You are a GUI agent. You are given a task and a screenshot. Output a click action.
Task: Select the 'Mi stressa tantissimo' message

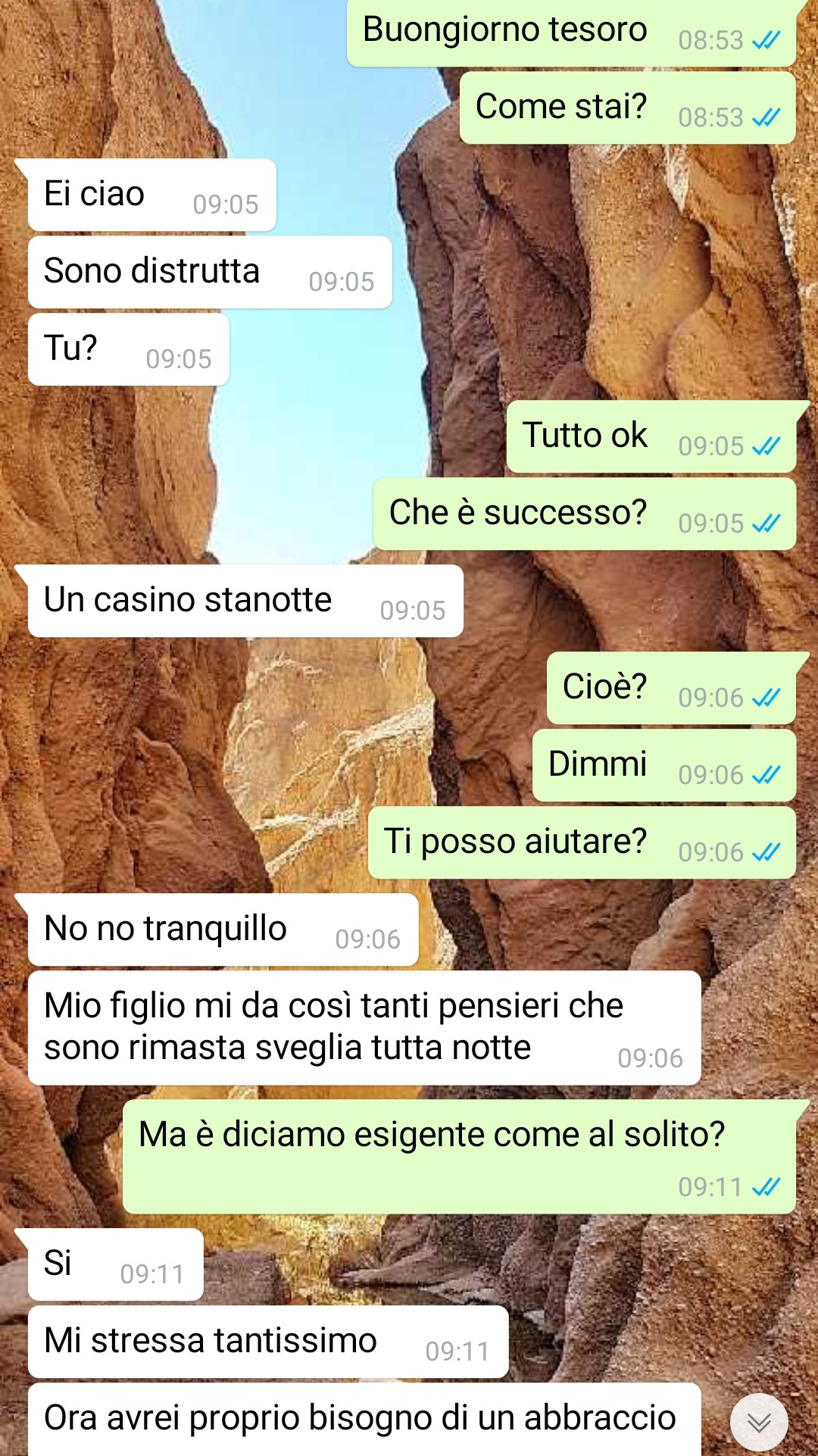pyautogui.click(x=268, y=1342)
